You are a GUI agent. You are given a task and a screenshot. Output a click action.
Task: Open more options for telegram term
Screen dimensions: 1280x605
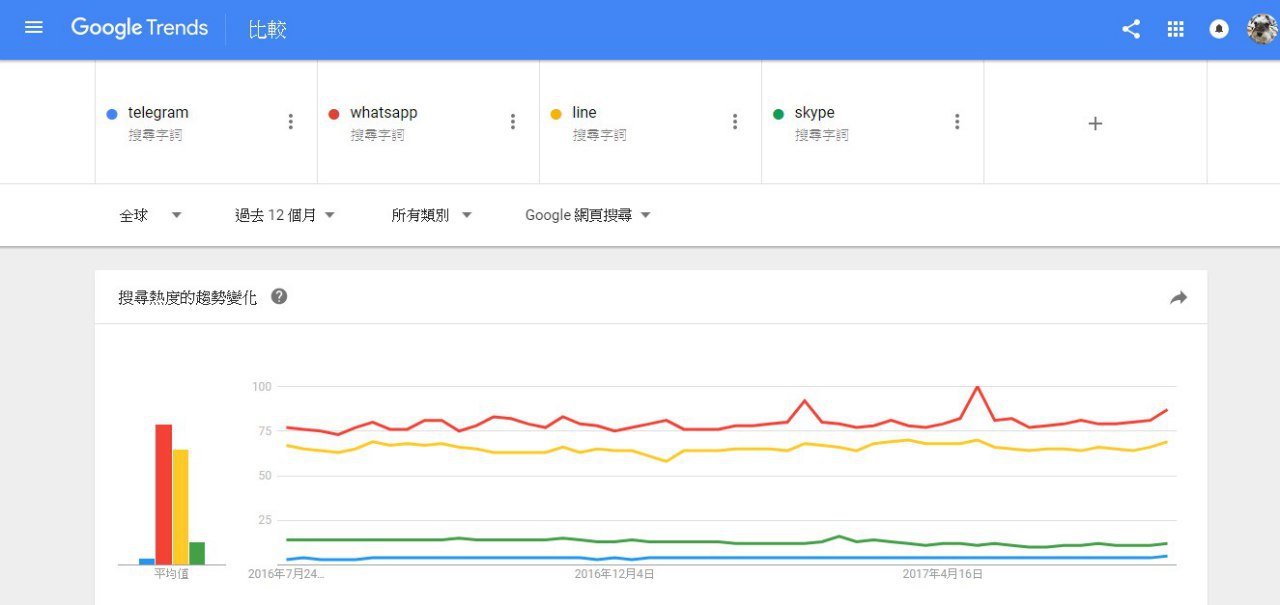[291, 122]
